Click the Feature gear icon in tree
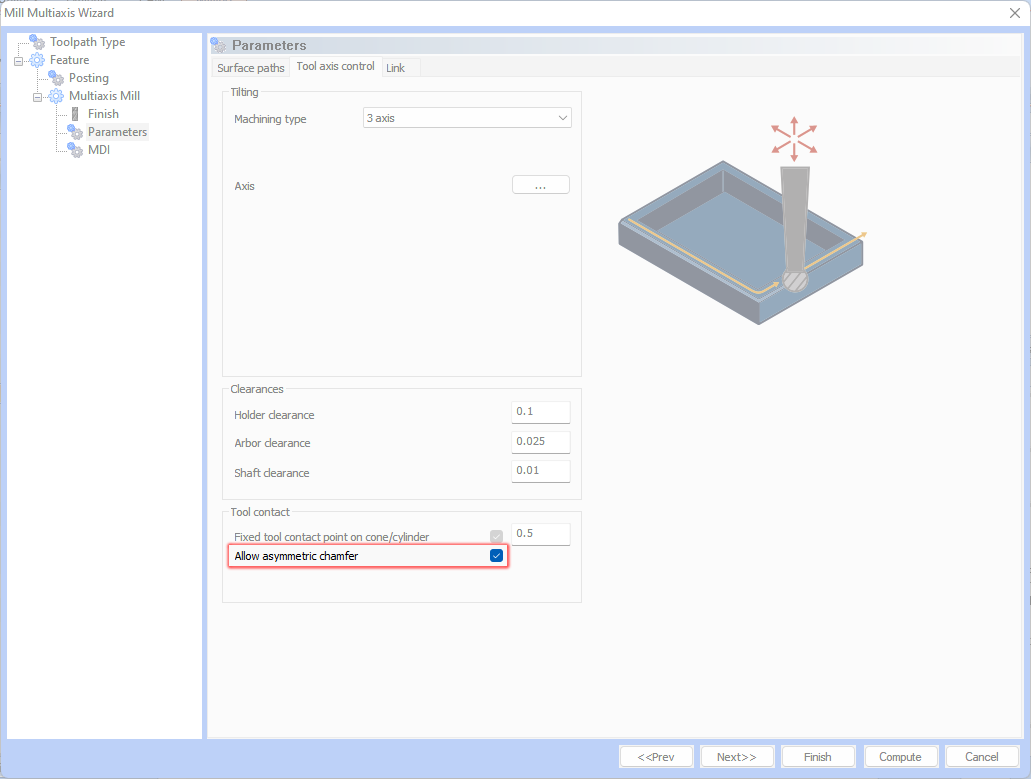Screen dimensions: 1031x779 [37, 60]
